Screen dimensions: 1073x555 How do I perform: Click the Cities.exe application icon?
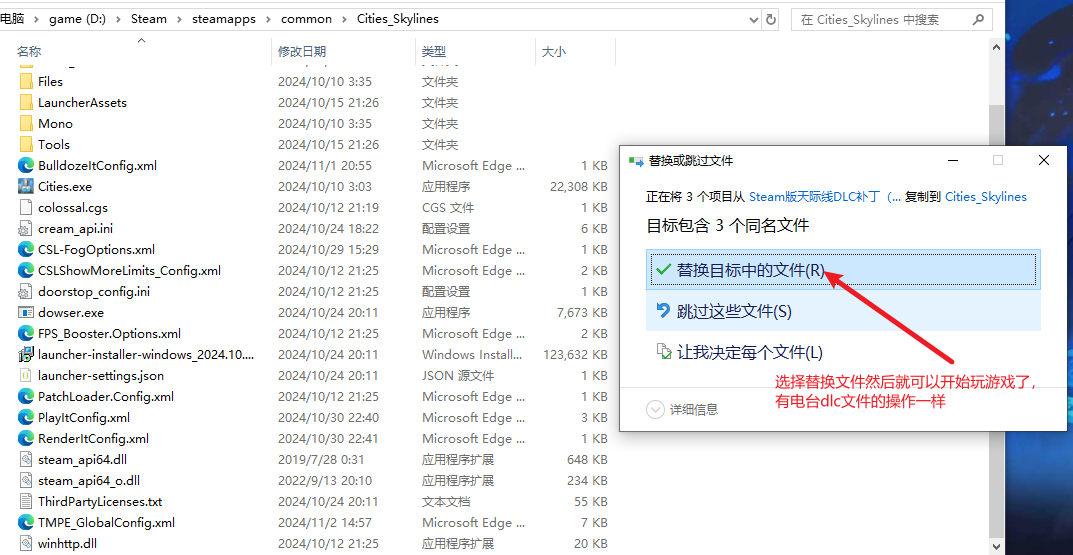point(26,187)
